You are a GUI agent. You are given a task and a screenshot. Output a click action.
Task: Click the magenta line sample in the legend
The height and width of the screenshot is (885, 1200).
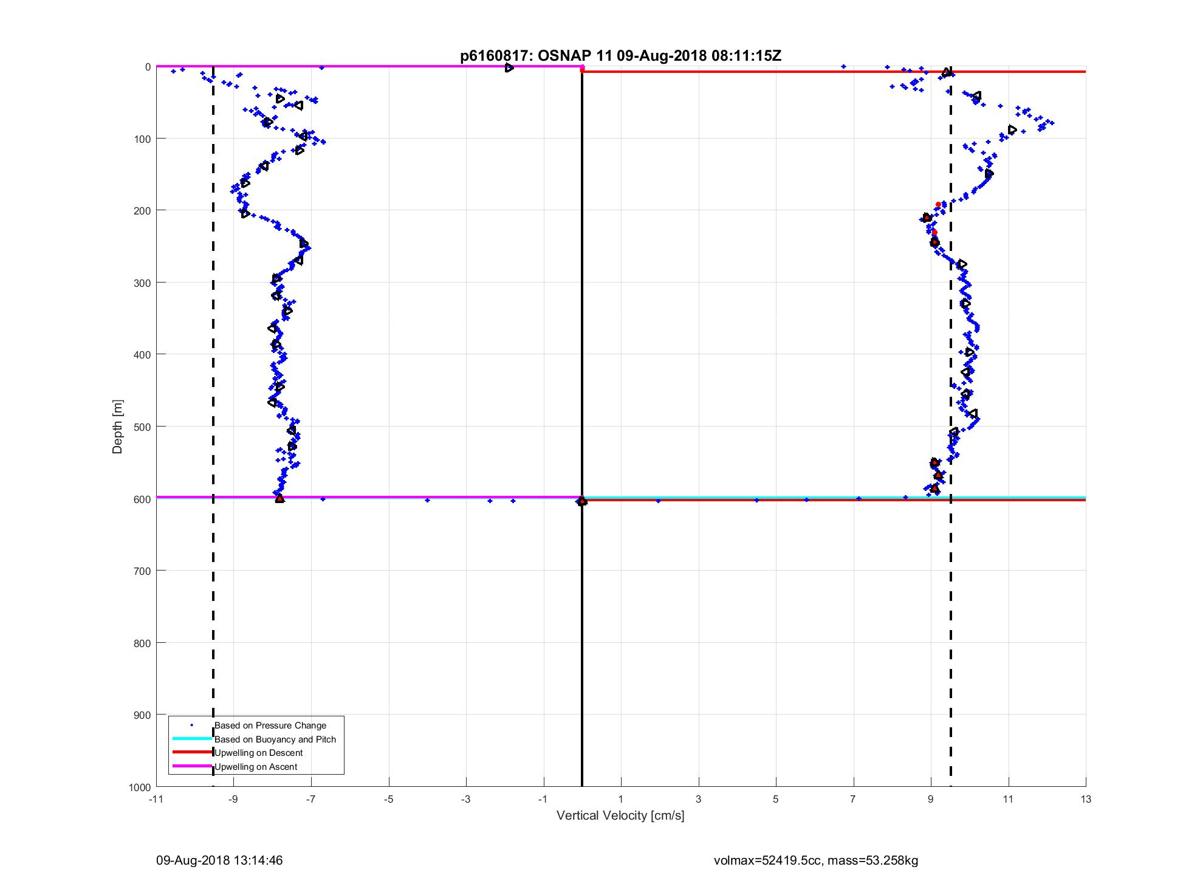click(192, 766)
